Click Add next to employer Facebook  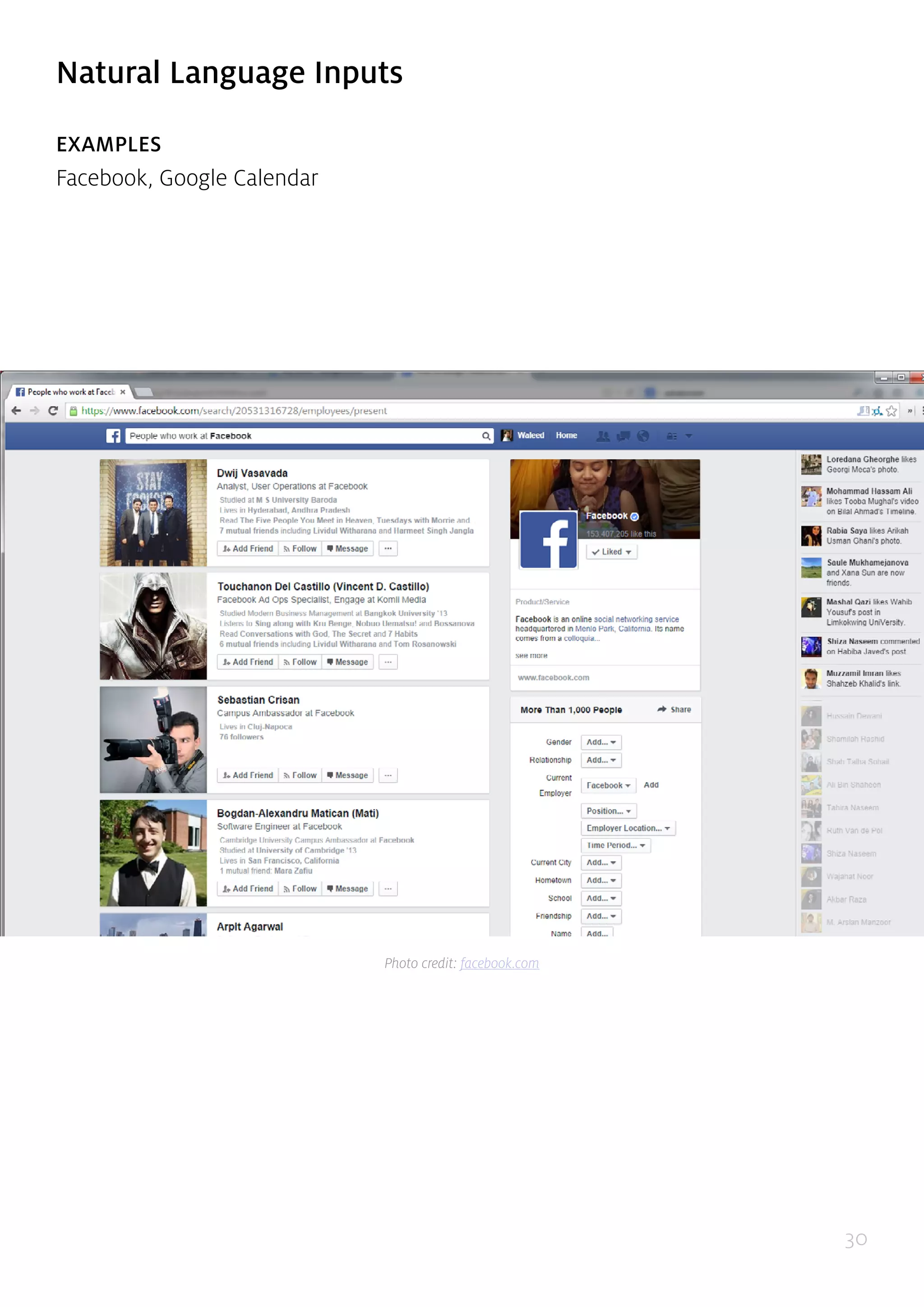[651, 785]
